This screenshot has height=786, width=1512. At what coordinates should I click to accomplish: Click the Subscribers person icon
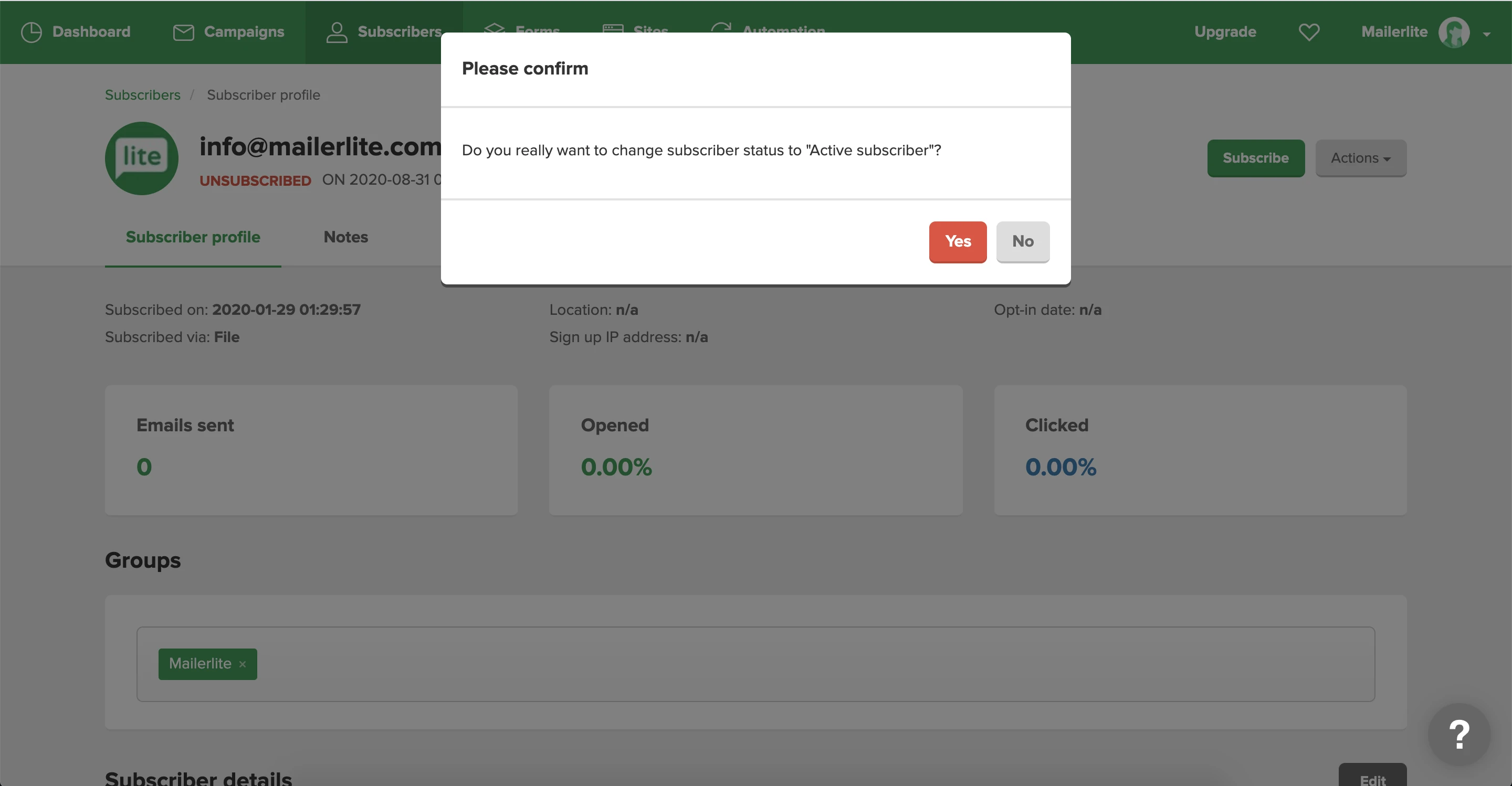click(x=337, y=31)
